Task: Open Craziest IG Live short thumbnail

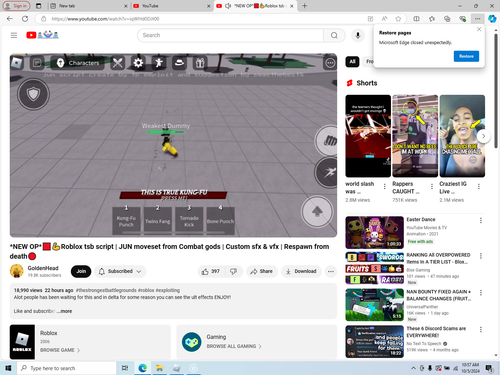Action: click(462, 136)
